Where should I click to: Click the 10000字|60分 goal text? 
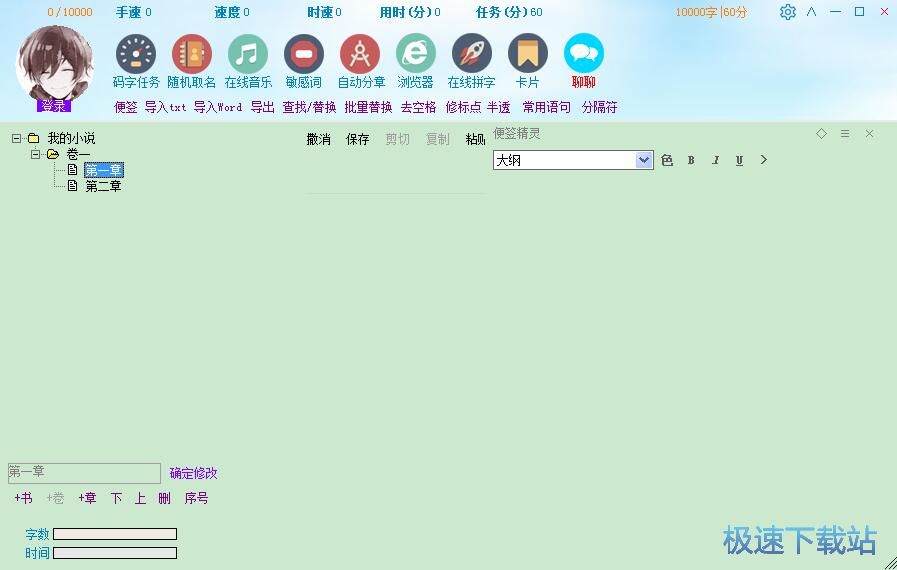711,12
